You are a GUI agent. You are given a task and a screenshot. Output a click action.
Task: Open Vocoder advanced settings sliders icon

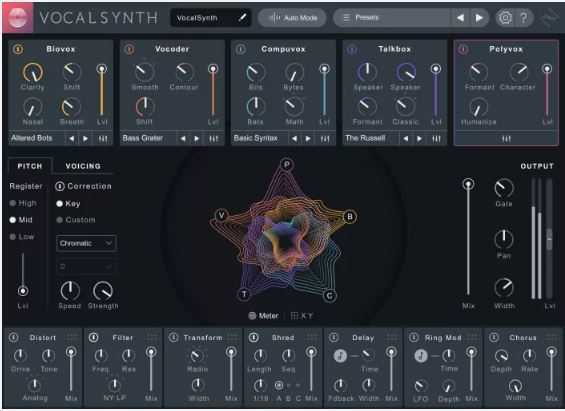pos(214,139)
